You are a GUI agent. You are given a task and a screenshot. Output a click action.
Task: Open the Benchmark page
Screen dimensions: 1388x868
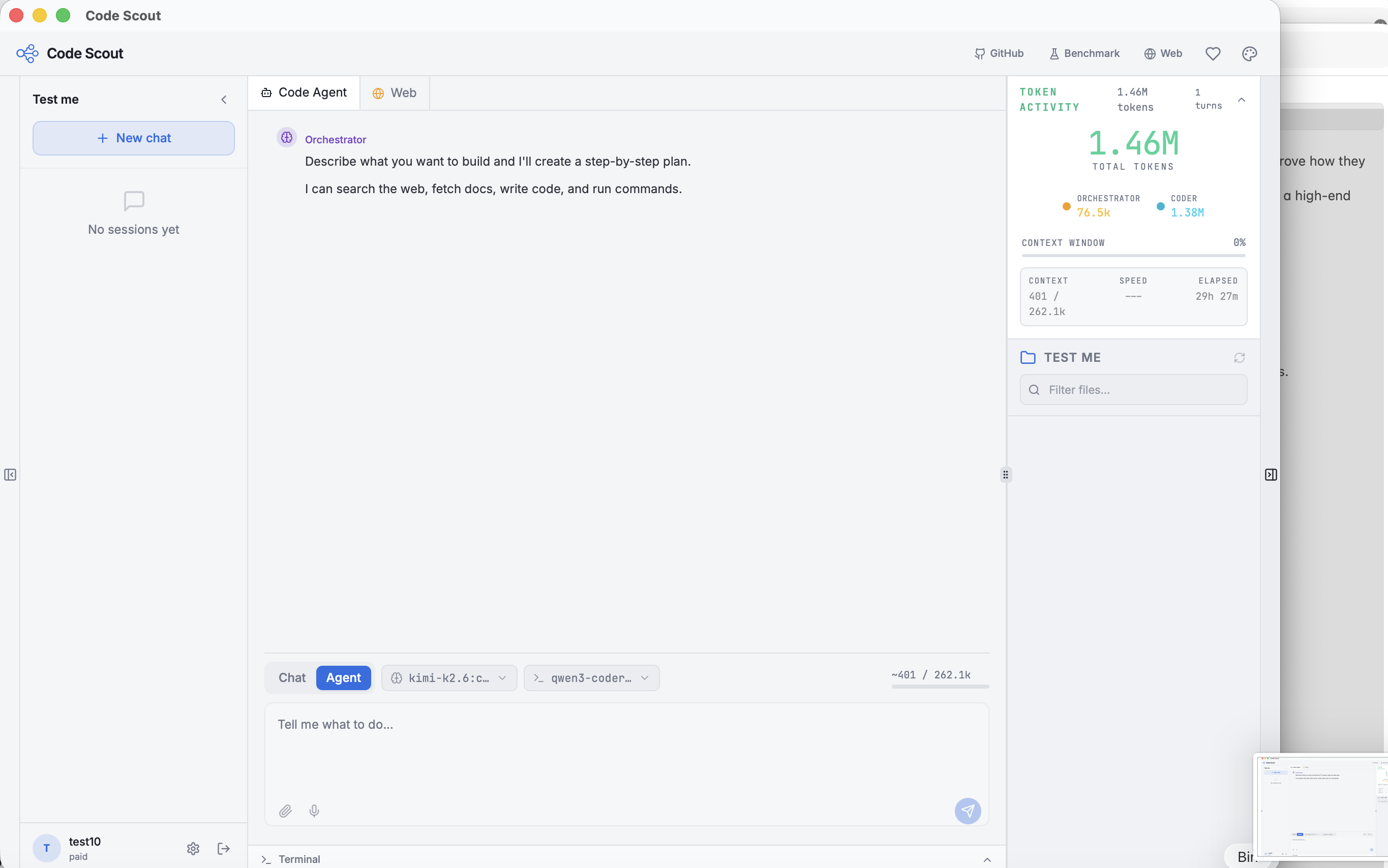click(1084, 53)
